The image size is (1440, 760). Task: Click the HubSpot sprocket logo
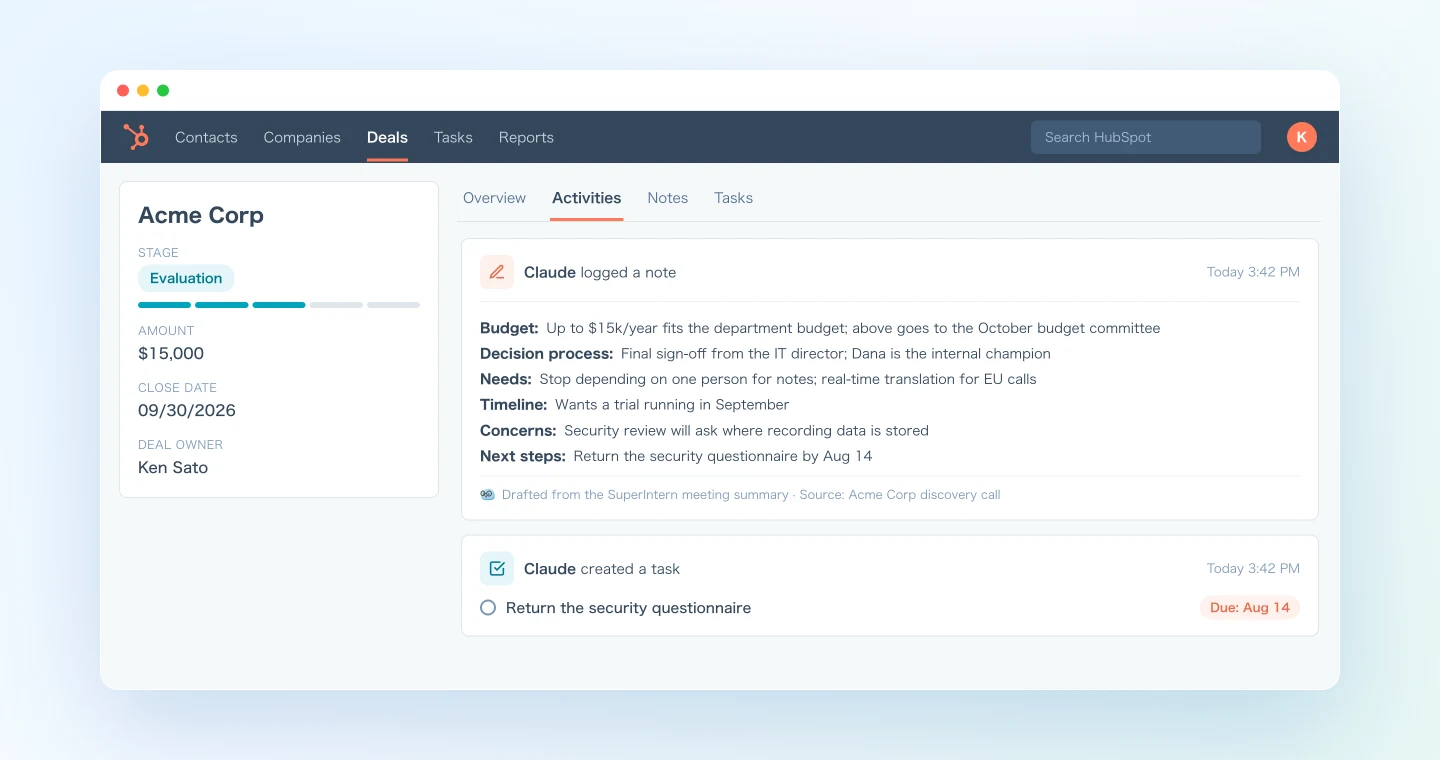[136, 137]
